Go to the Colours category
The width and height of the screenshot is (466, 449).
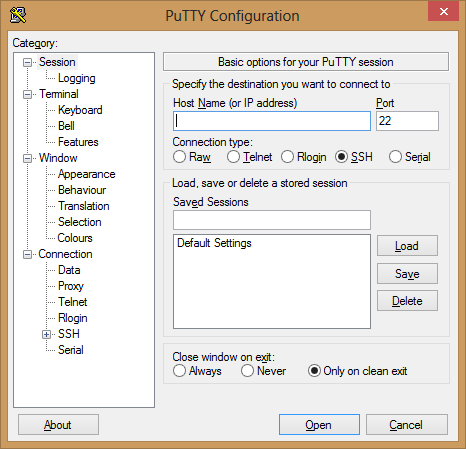(75, 238)
